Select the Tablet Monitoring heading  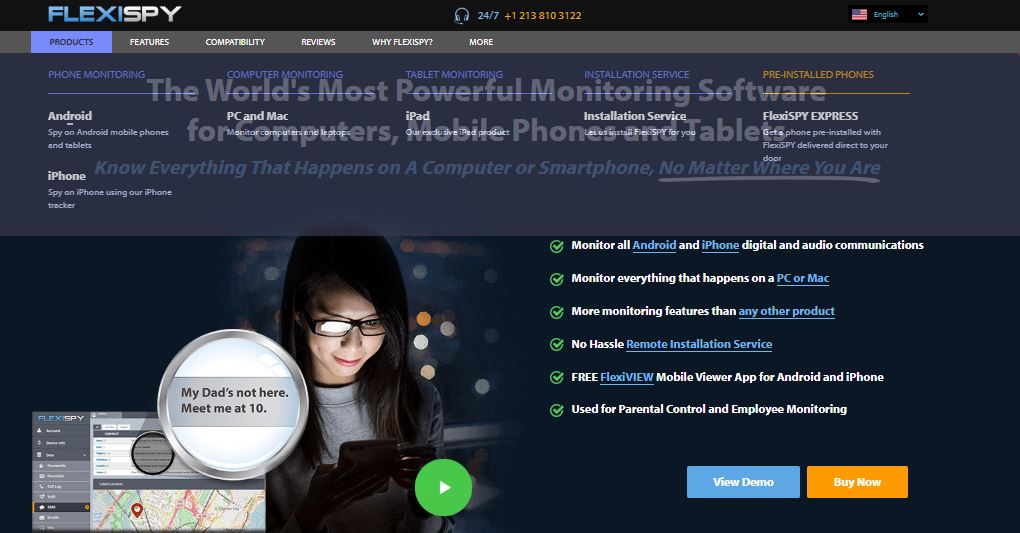[x=454, y=74]
